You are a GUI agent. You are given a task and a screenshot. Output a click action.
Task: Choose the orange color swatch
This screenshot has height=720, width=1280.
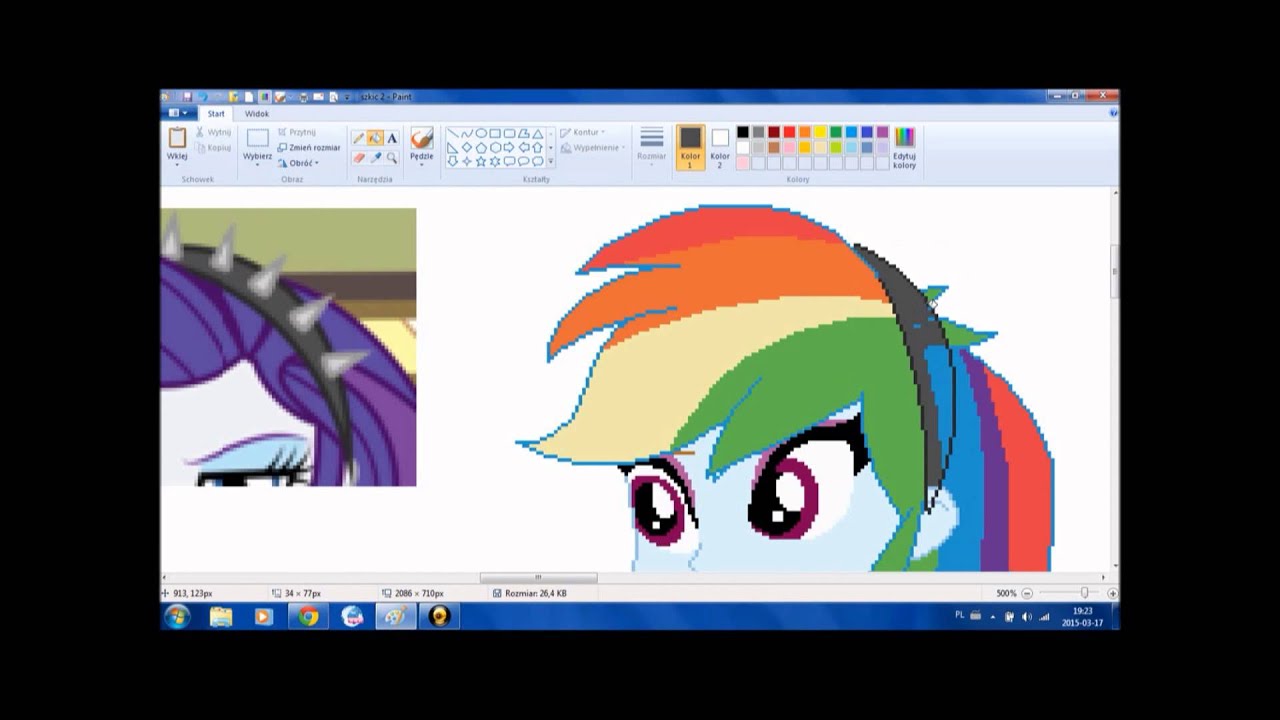tap(805, 132)
